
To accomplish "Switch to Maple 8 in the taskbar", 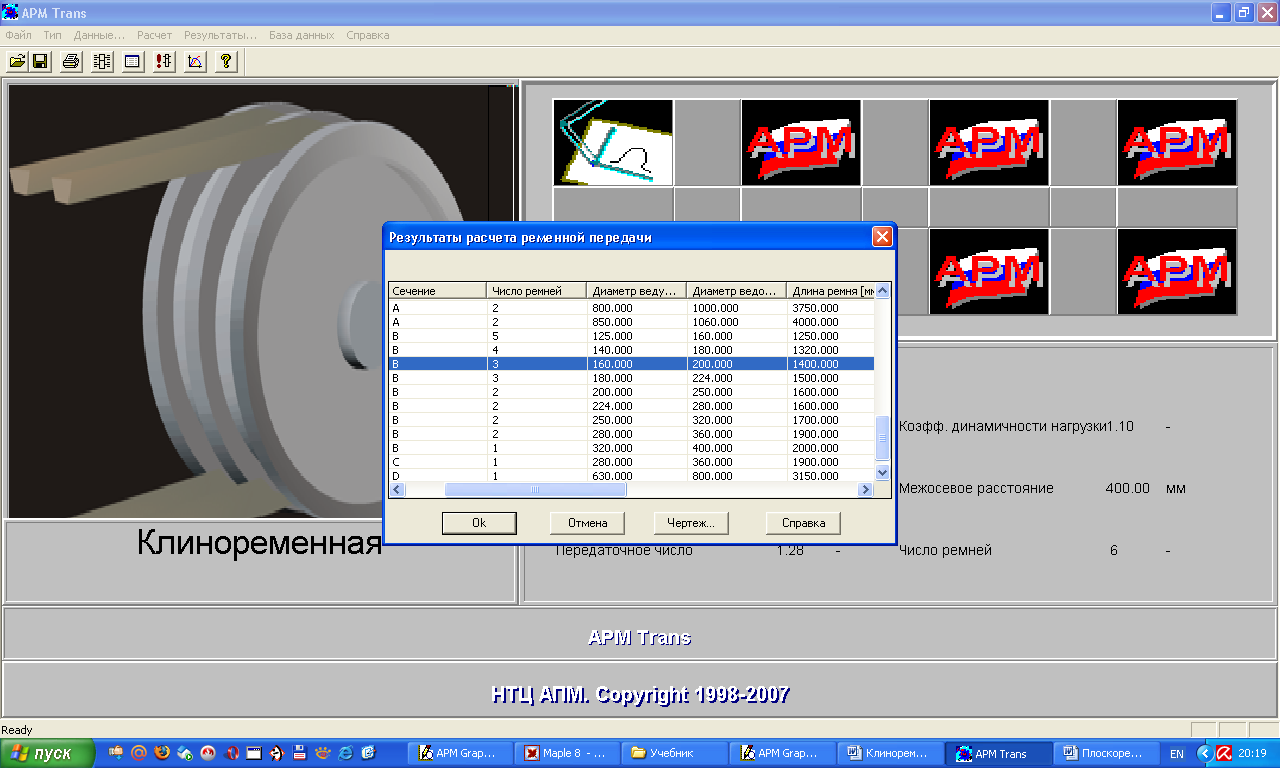I will click(x=566, y=753).
